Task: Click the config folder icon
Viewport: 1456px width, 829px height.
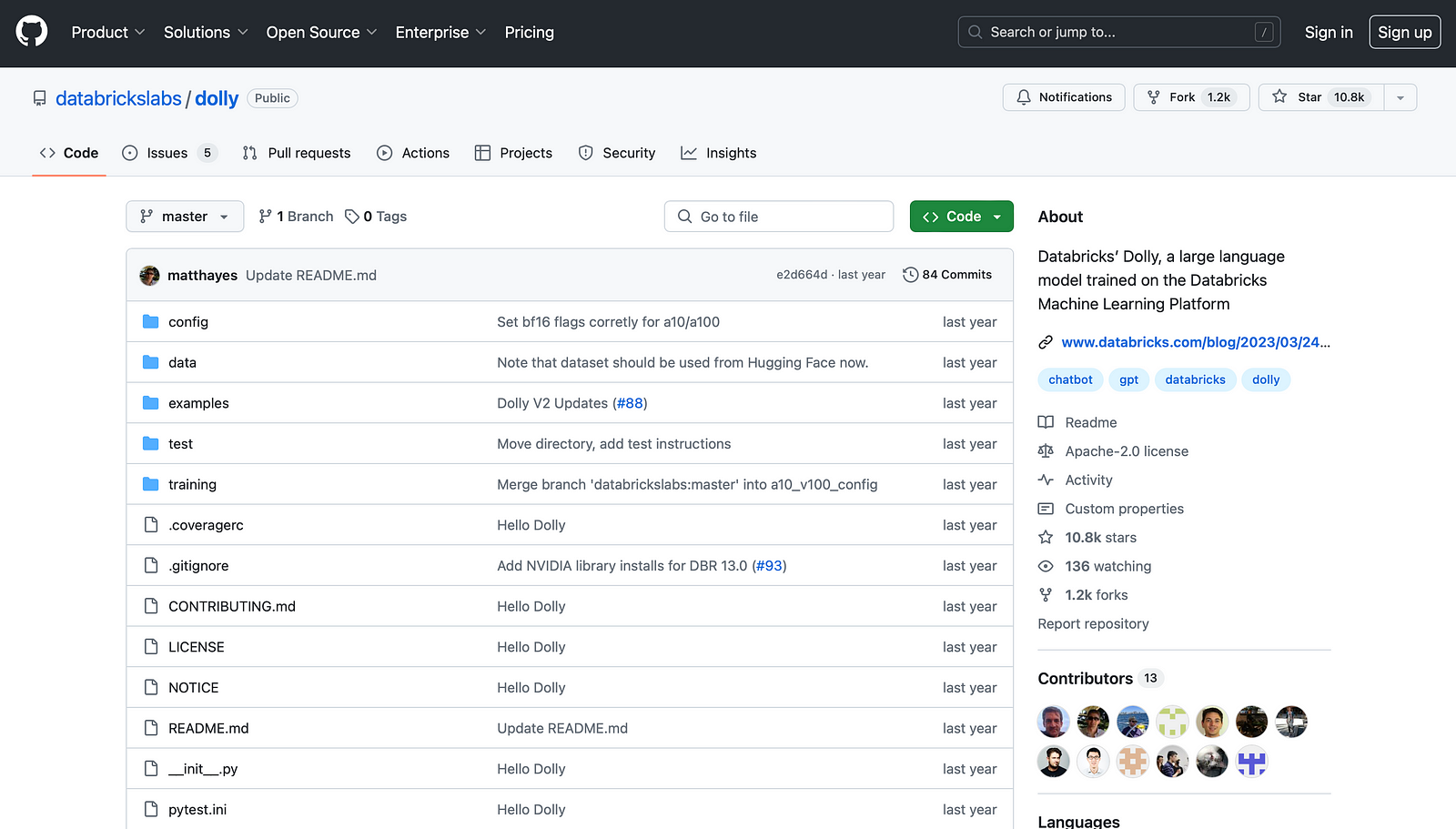Action: (x=151, y=322)
